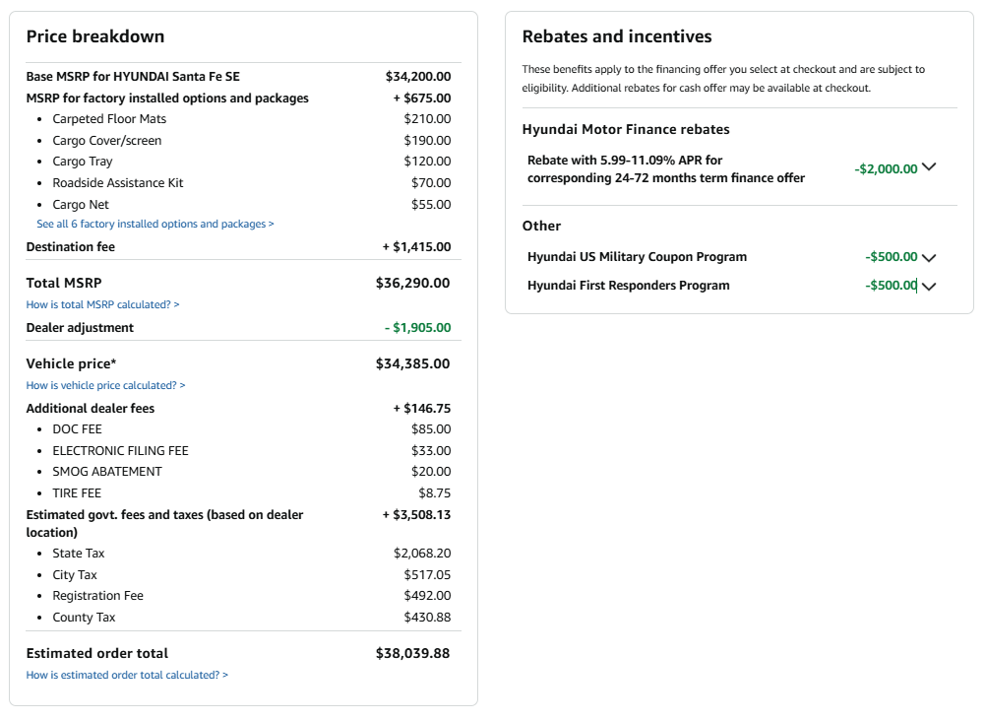Screen dimensions: 986x720
Task: Click the Total MSRP amount $36,290.00
Action: (413, 283)
